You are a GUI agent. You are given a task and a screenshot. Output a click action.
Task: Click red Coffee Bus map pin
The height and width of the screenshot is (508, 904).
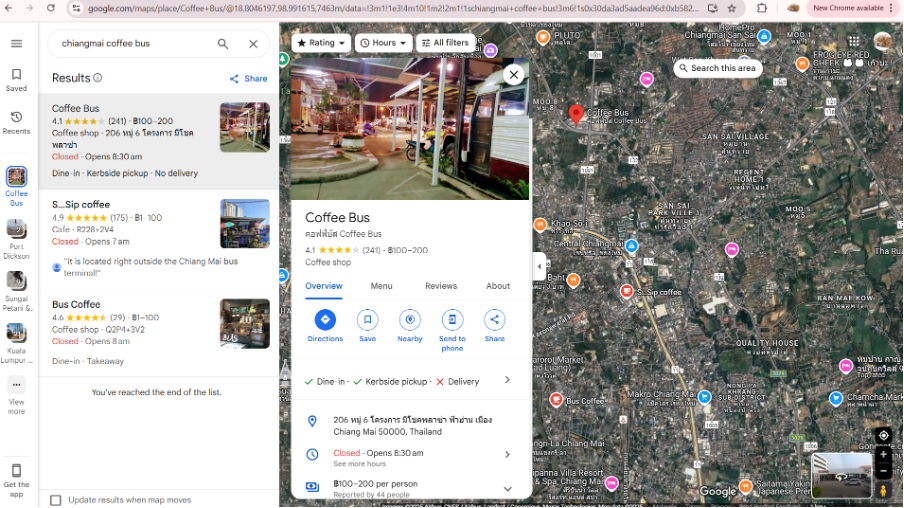[x=576, y=115]
